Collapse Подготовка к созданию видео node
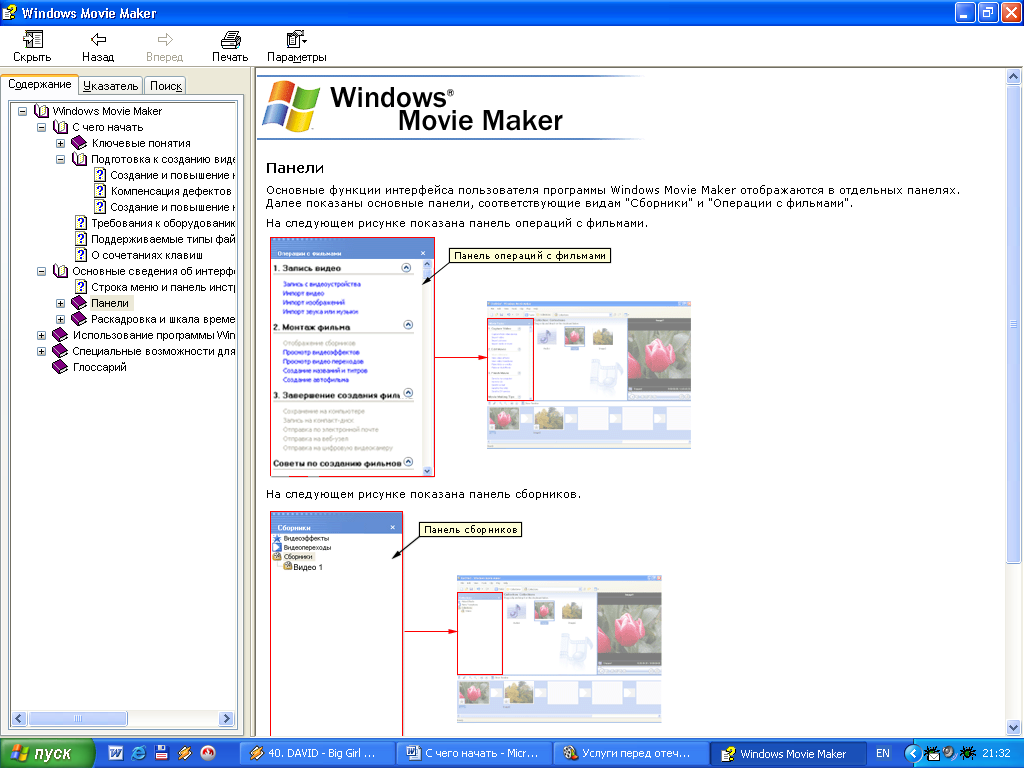Image resolution: width=1024 pixels, height=768 pixels. tap(60, 159)
